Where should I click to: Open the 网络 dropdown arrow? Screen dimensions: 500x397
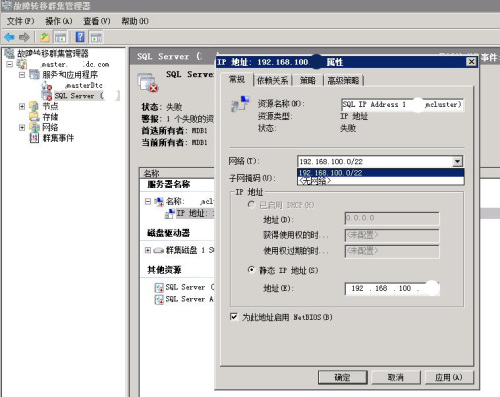coord(458,162)
